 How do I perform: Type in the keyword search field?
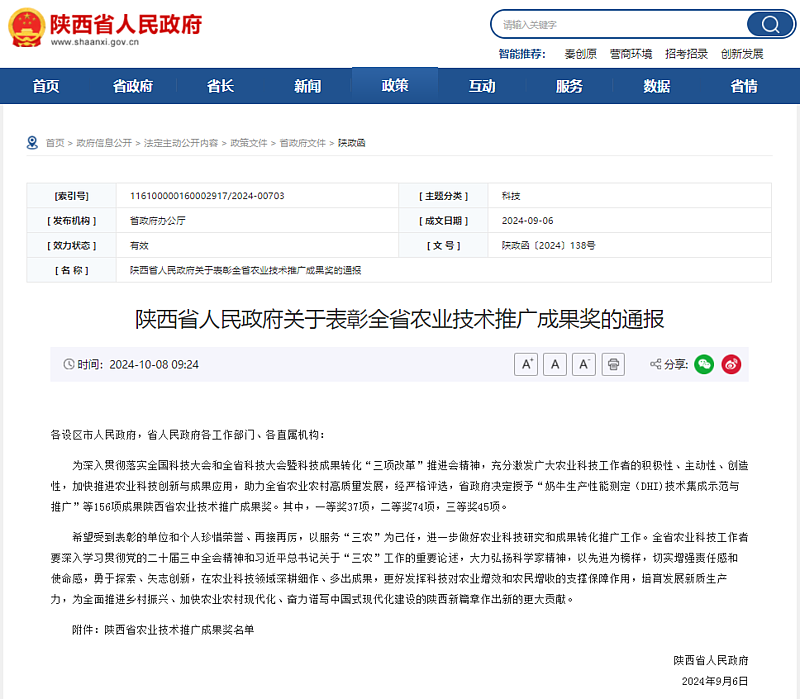coord(620,24)
